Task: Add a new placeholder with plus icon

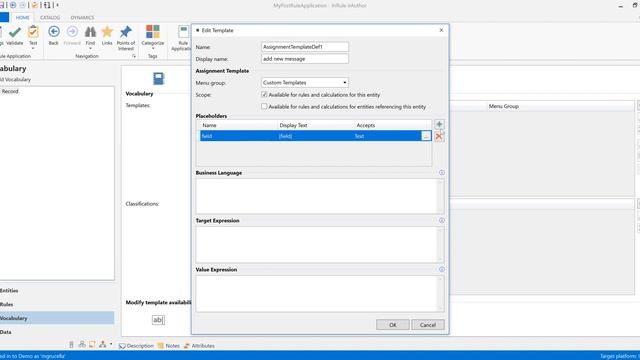Action: (439, 124)
